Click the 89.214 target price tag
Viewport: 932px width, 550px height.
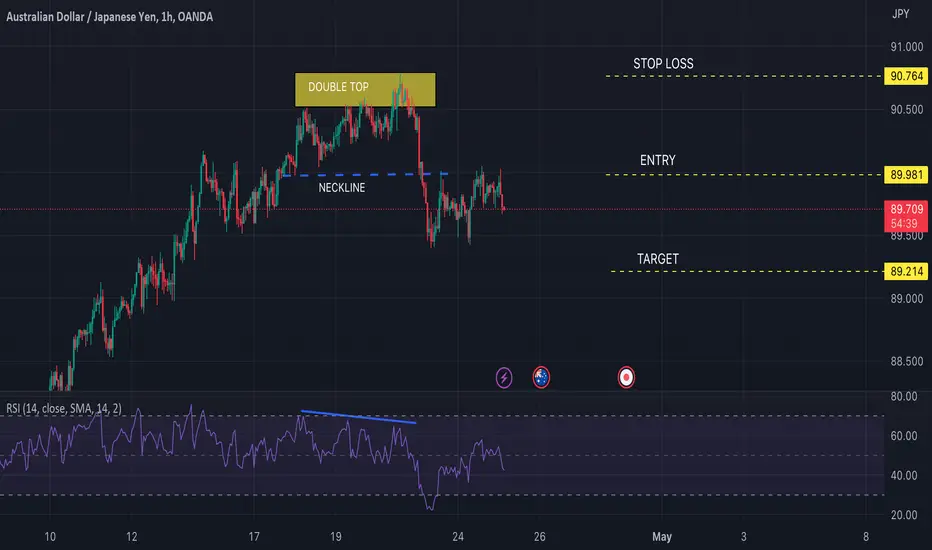[906, 272]
